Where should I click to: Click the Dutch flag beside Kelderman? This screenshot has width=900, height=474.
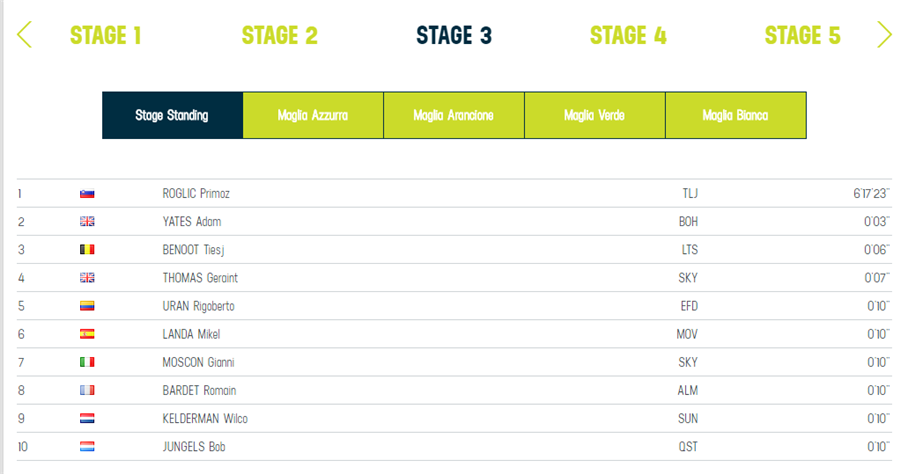[x=87, y=419]
